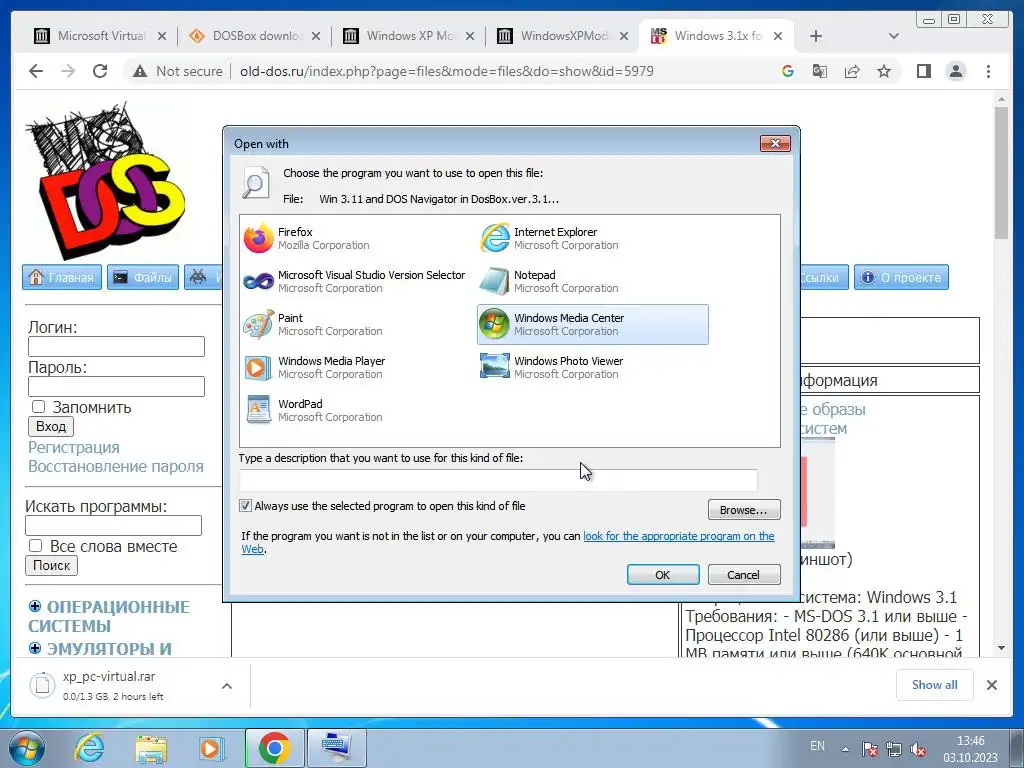Click the Поиск search button
This screenshot has width=1024, height=768.
[x=52, y=566]
